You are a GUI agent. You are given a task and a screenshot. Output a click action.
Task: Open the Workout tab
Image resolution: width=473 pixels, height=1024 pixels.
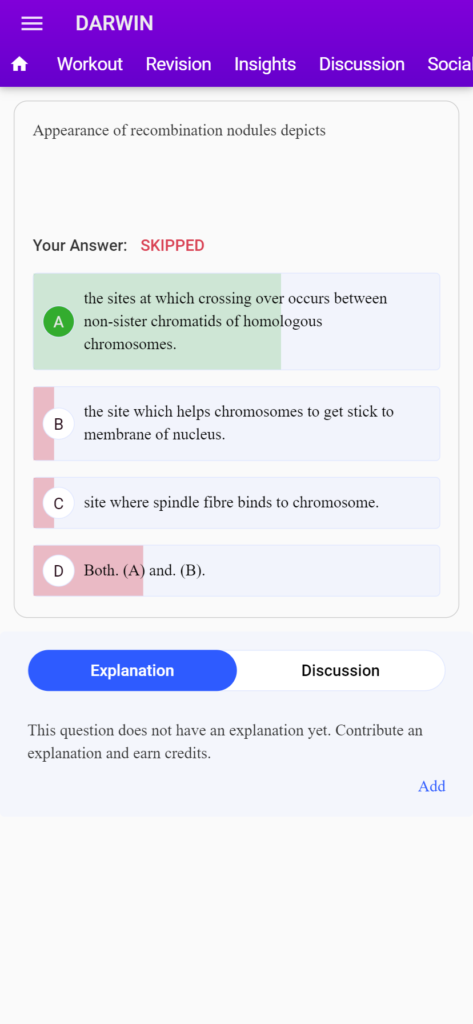(90, 64)
